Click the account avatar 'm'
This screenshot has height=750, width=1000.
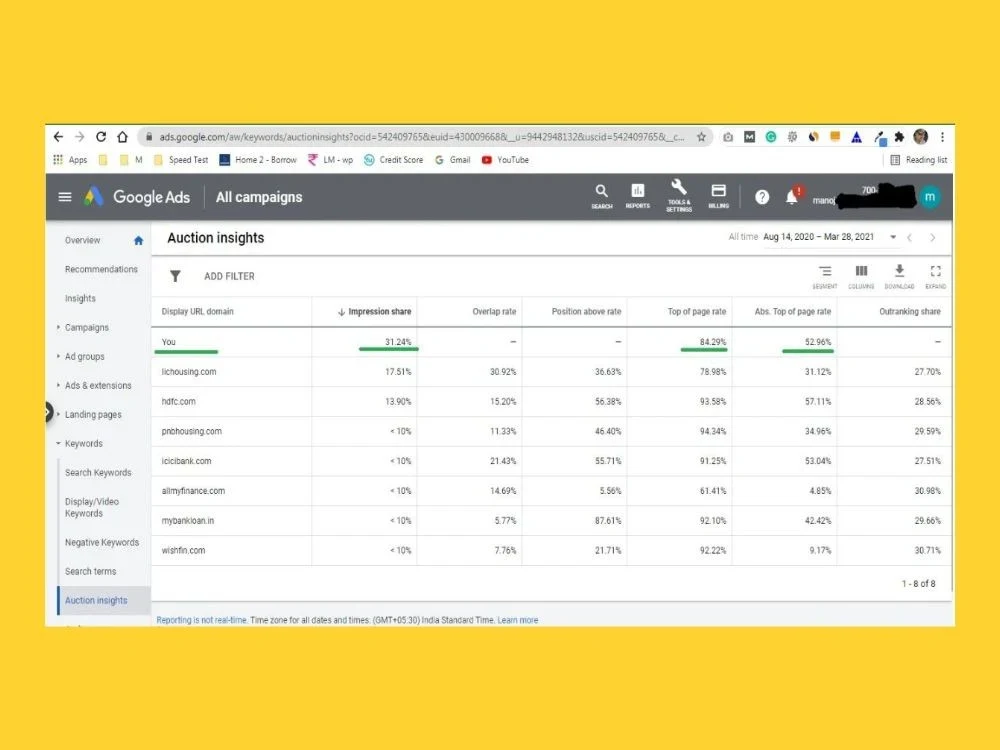coord(930,196)
